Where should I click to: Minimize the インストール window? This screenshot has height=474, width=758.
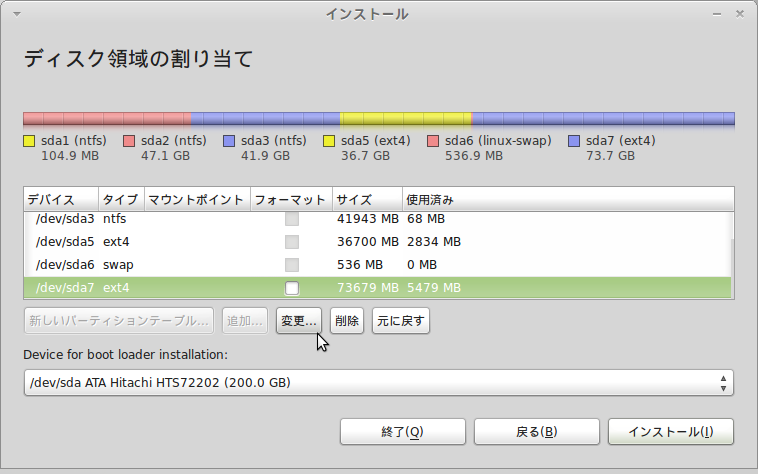point(717,14)
